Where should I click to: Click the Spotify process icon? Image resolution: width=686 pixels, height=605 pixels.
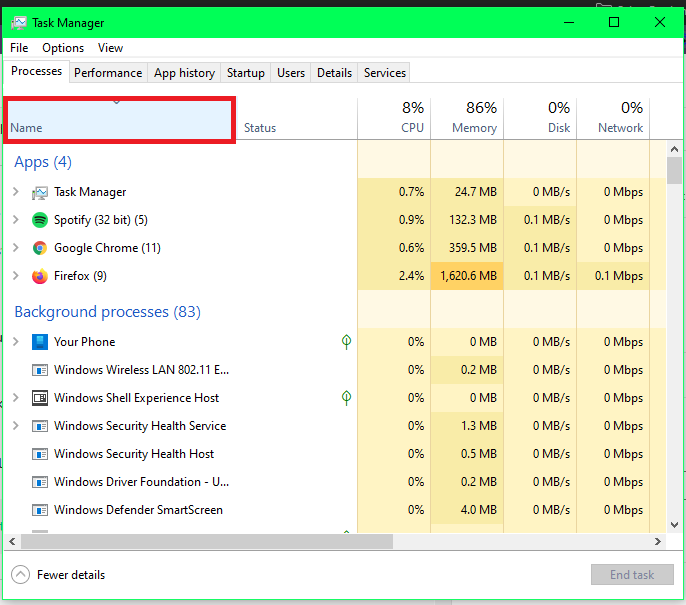pyautogui.click(x=40, y=220)
